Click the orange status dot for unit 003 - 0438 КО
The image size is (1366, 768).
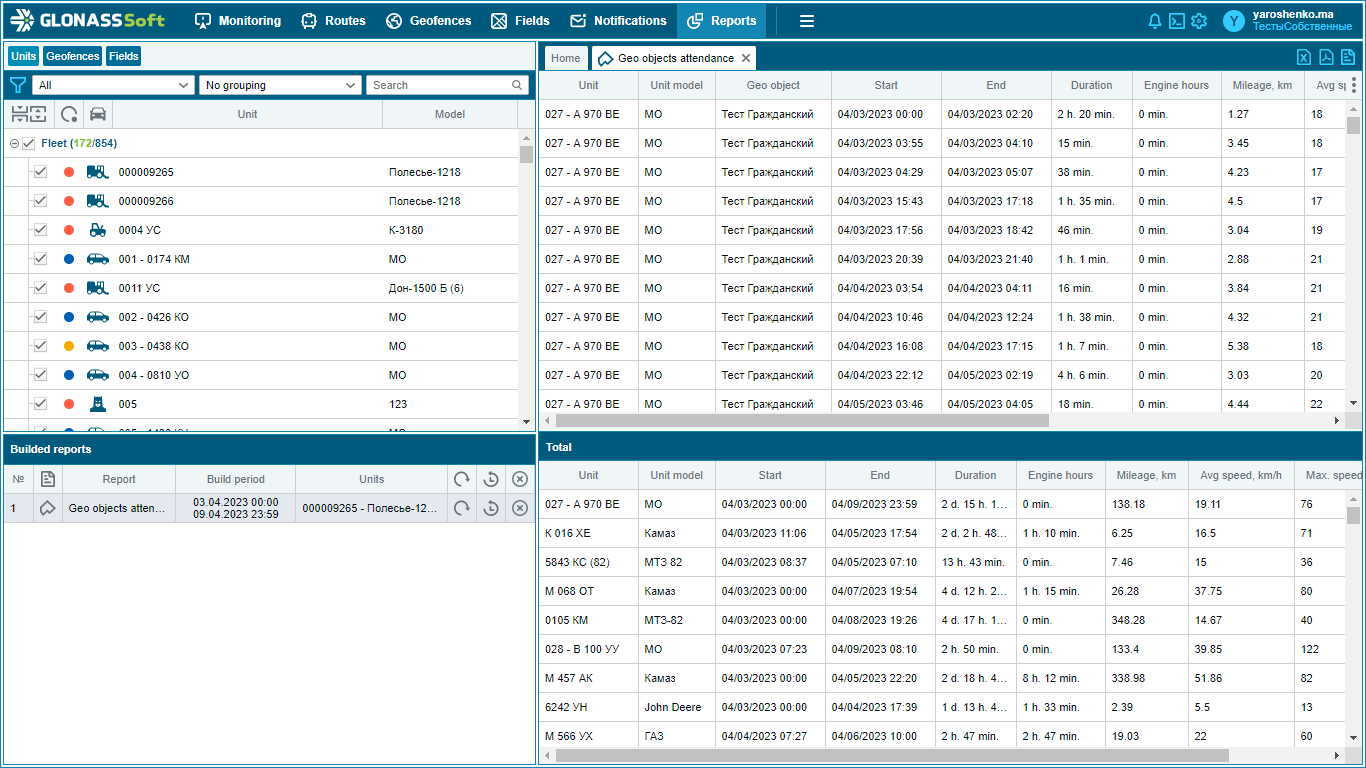(69, 346)
